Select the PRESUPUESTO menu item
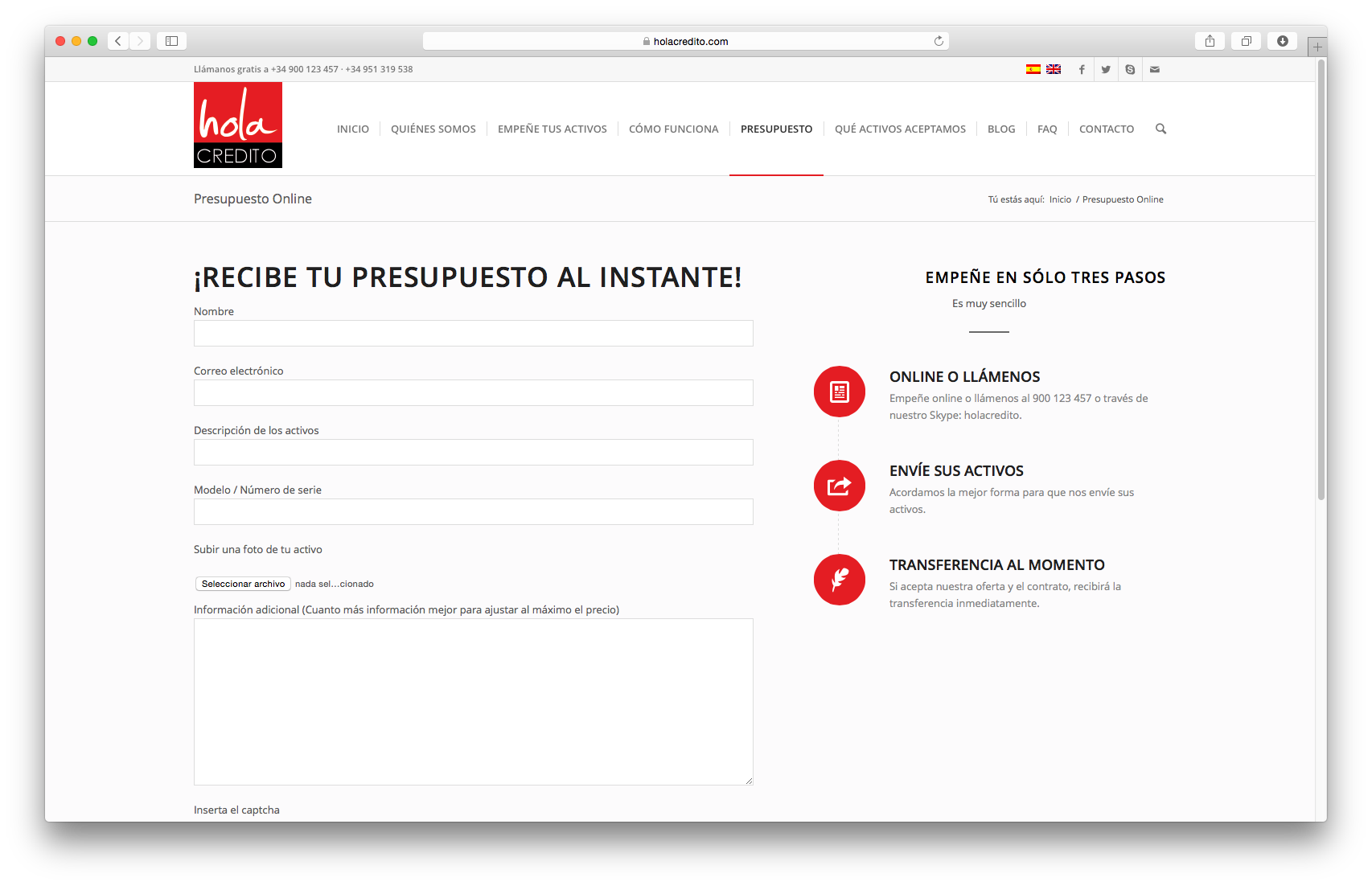This screenshot has height=886, width=1372. pos(776,129)
